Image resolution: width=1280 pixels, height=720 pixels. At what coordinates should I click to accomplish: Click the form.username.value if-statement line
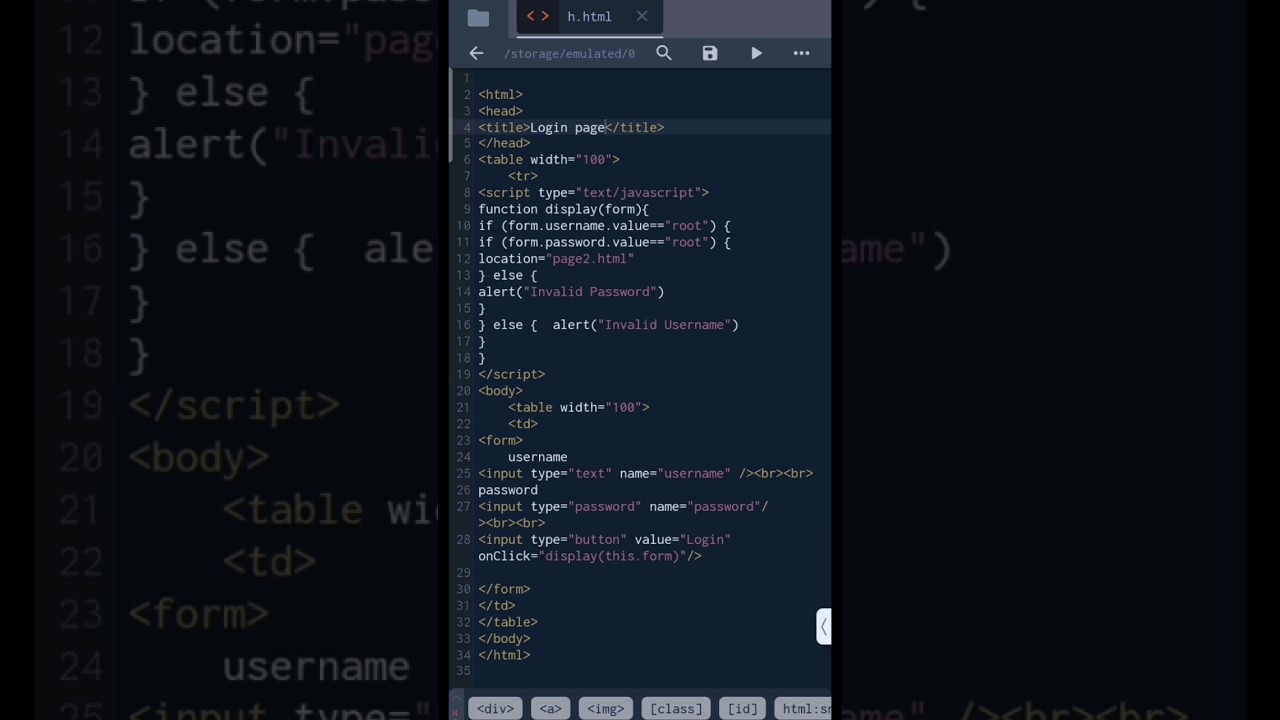point(604,226)
